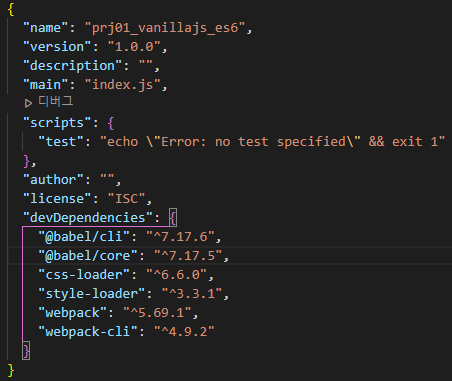
Task: Click the "license" key
Action: [57, 199]
